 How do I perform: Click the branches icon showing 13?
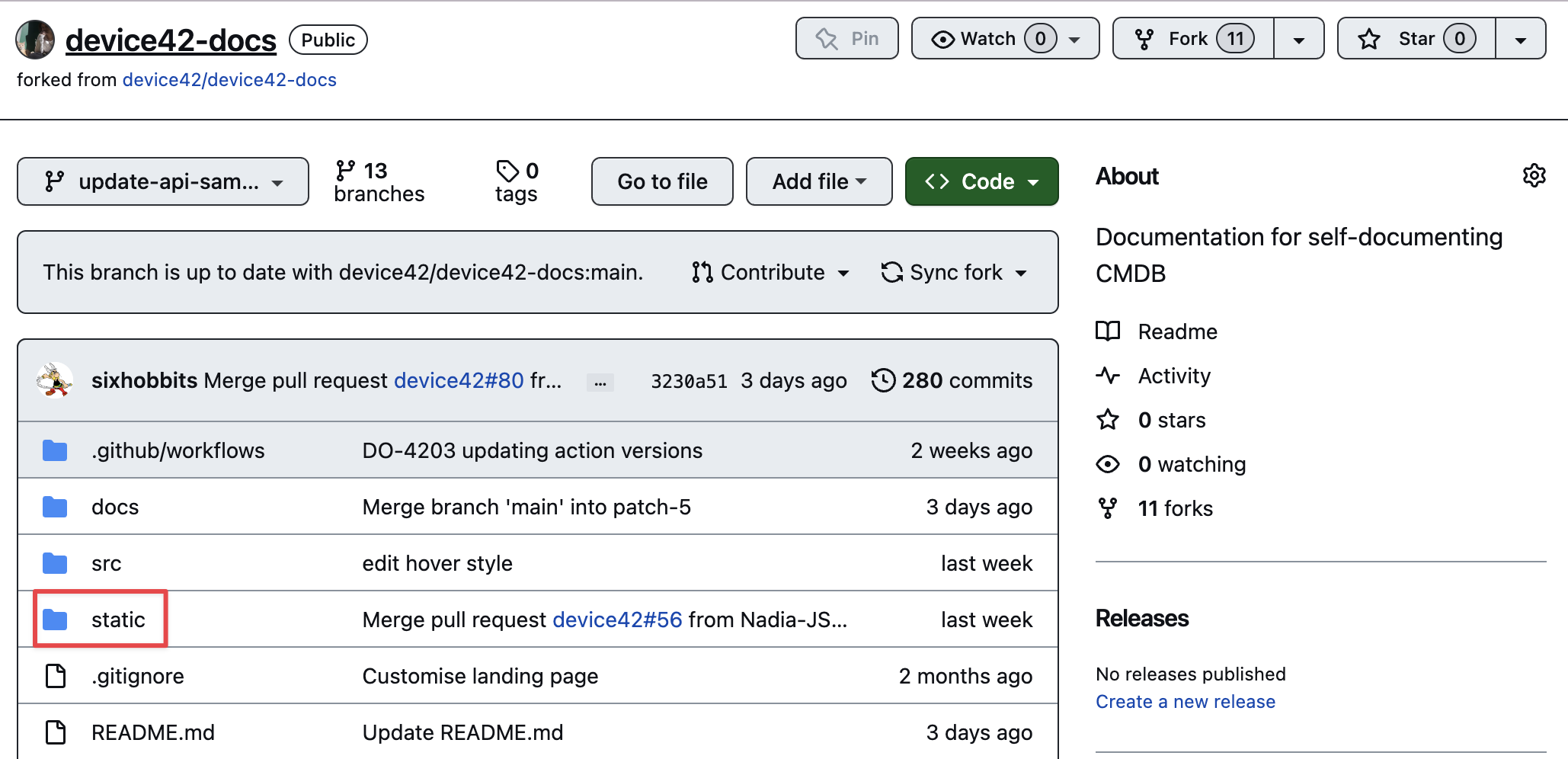tap(345, 170)
